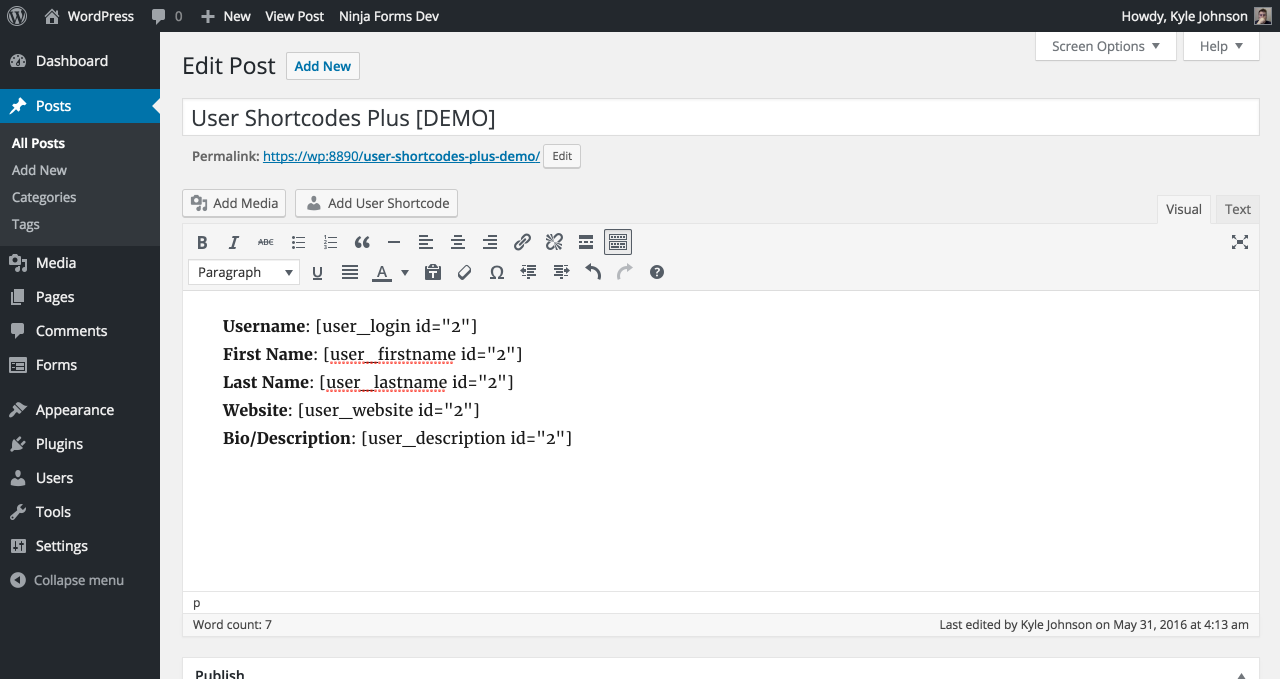Viewport: 1280px width, 679px height.
Task: Click the Add User Shortcode button
Action: click(376, 203)
